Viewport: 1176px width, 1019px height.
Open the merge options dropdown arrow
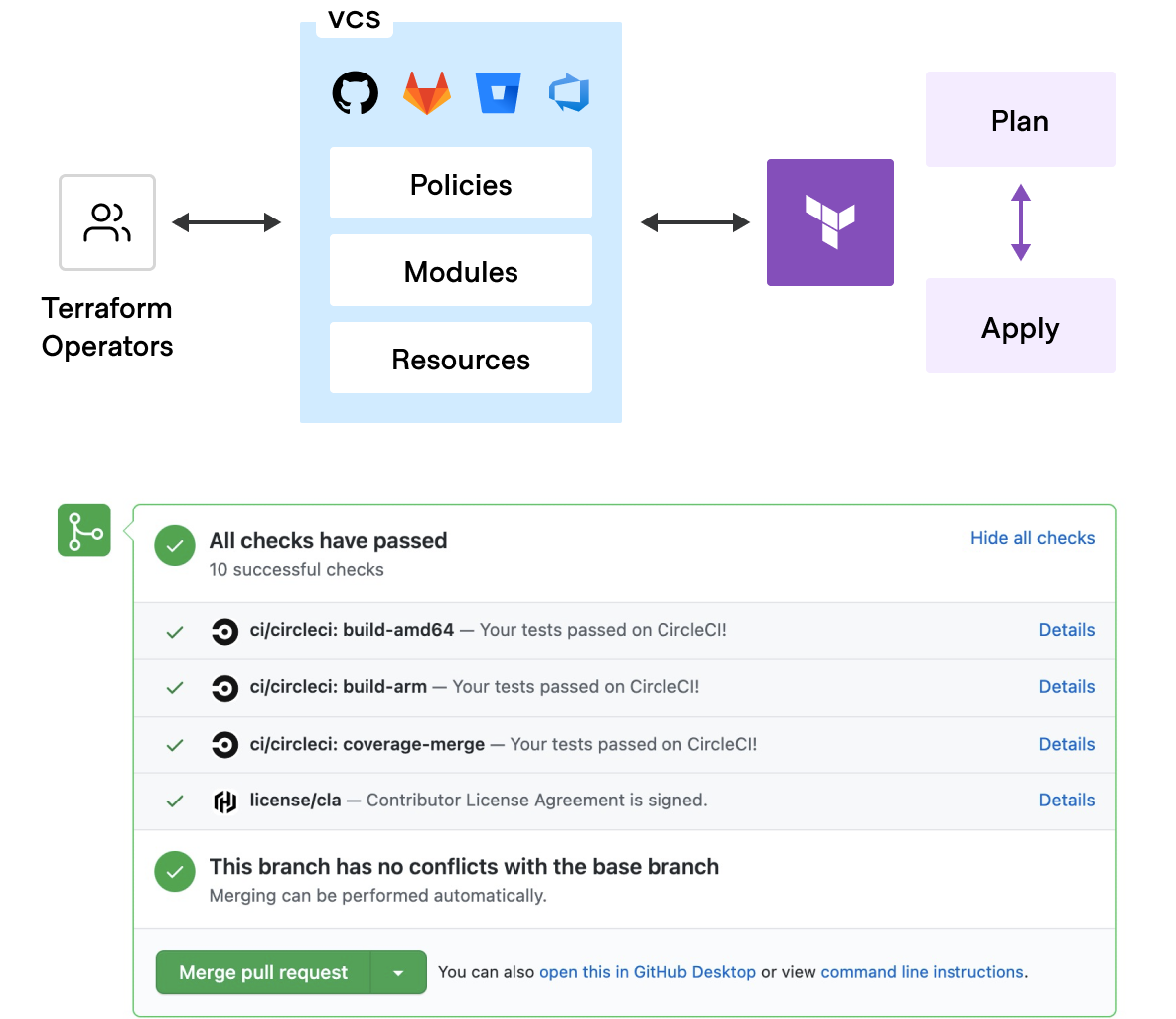(398, 973)
